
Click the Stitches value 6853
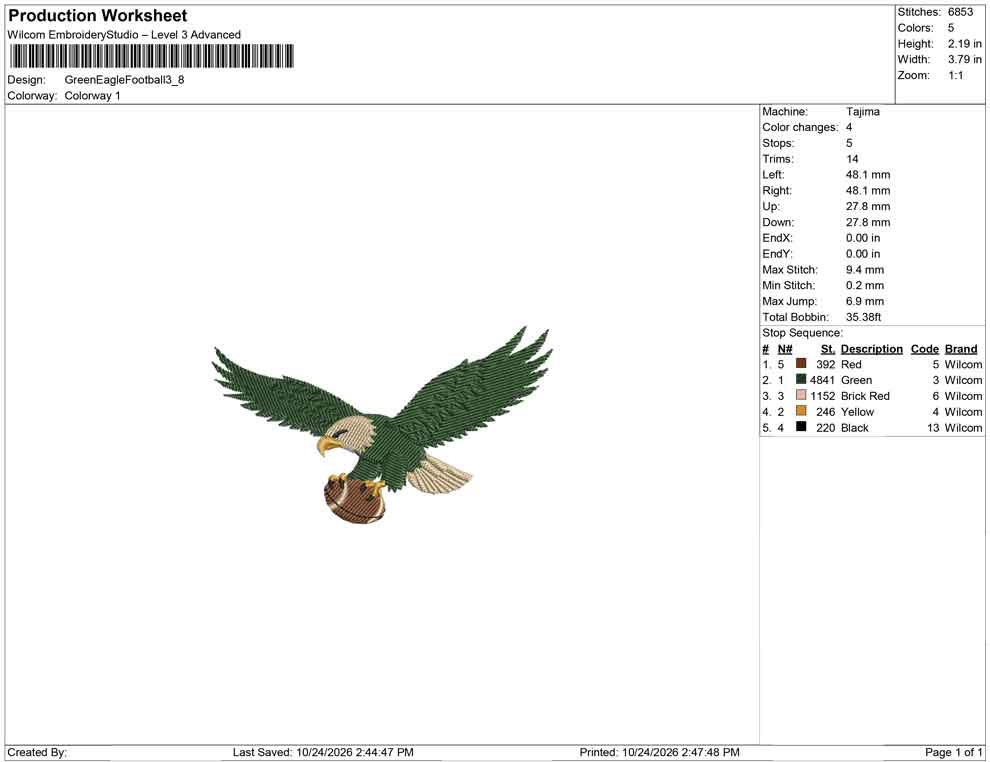[x=960, y=12]
